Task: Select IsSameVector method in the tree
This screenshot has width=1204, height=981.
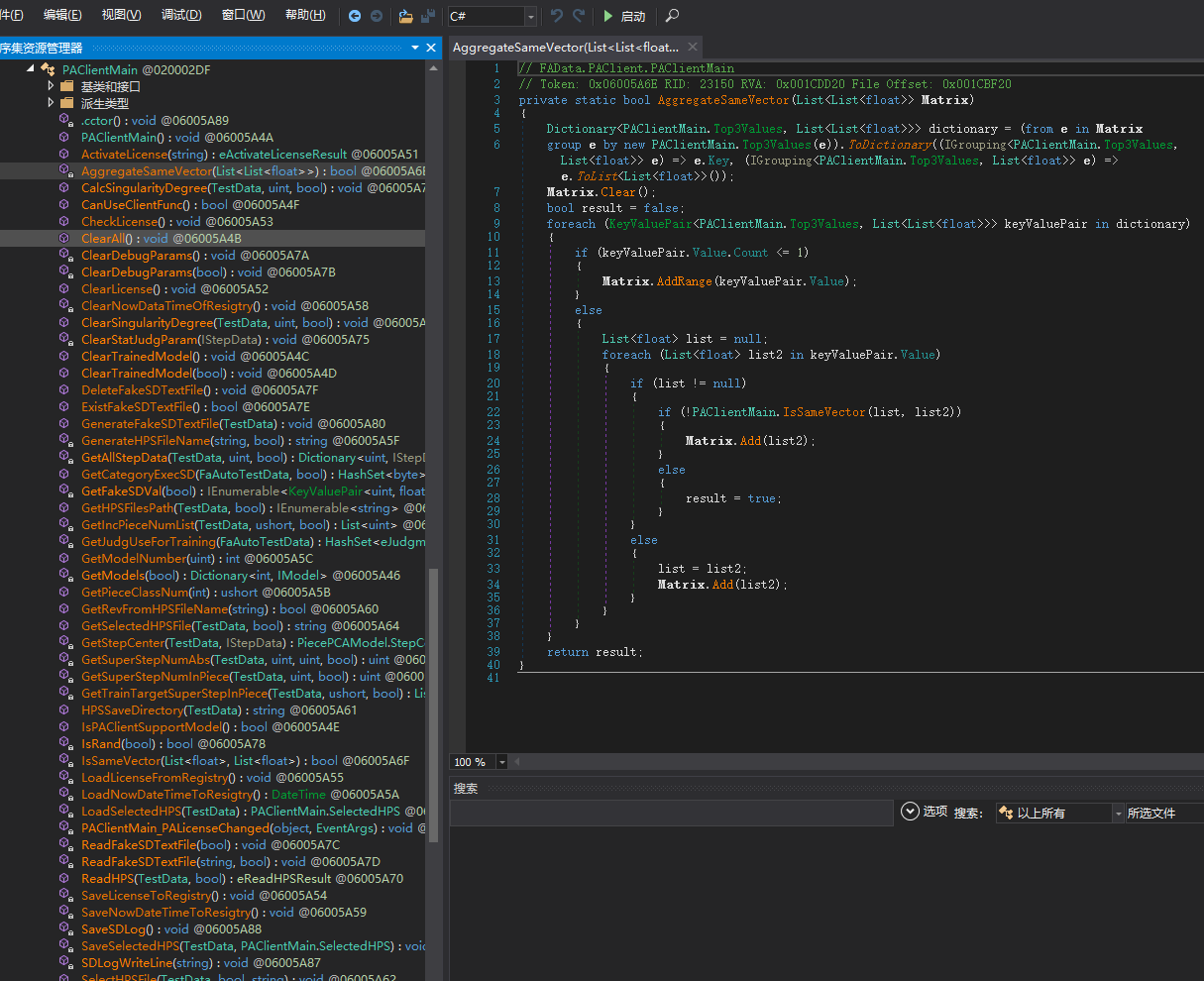Action: click(121, 761)
